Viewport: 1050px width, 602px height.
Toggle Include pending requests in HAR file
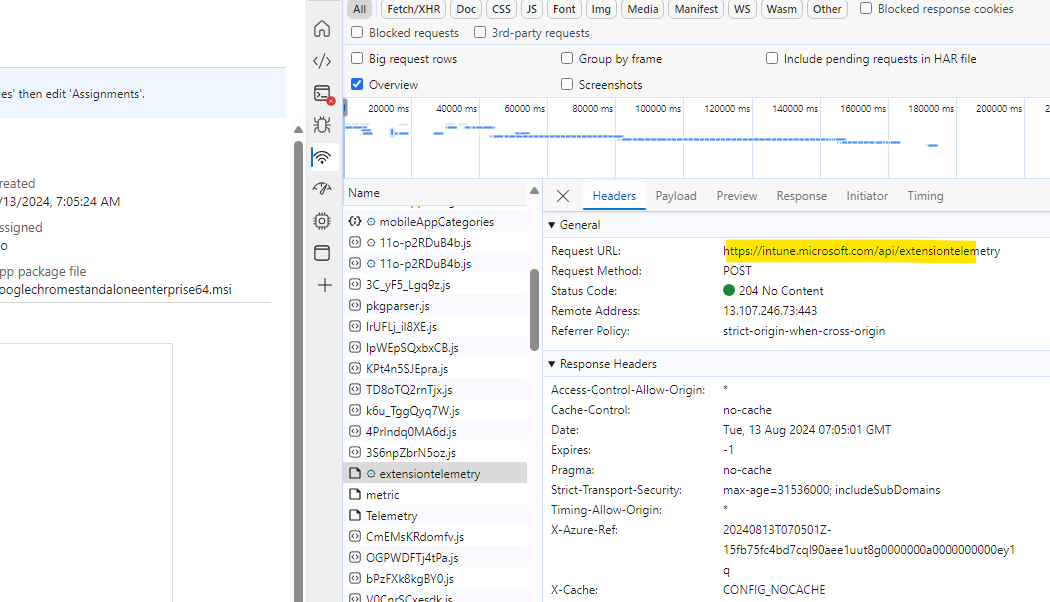pos(771,58)
